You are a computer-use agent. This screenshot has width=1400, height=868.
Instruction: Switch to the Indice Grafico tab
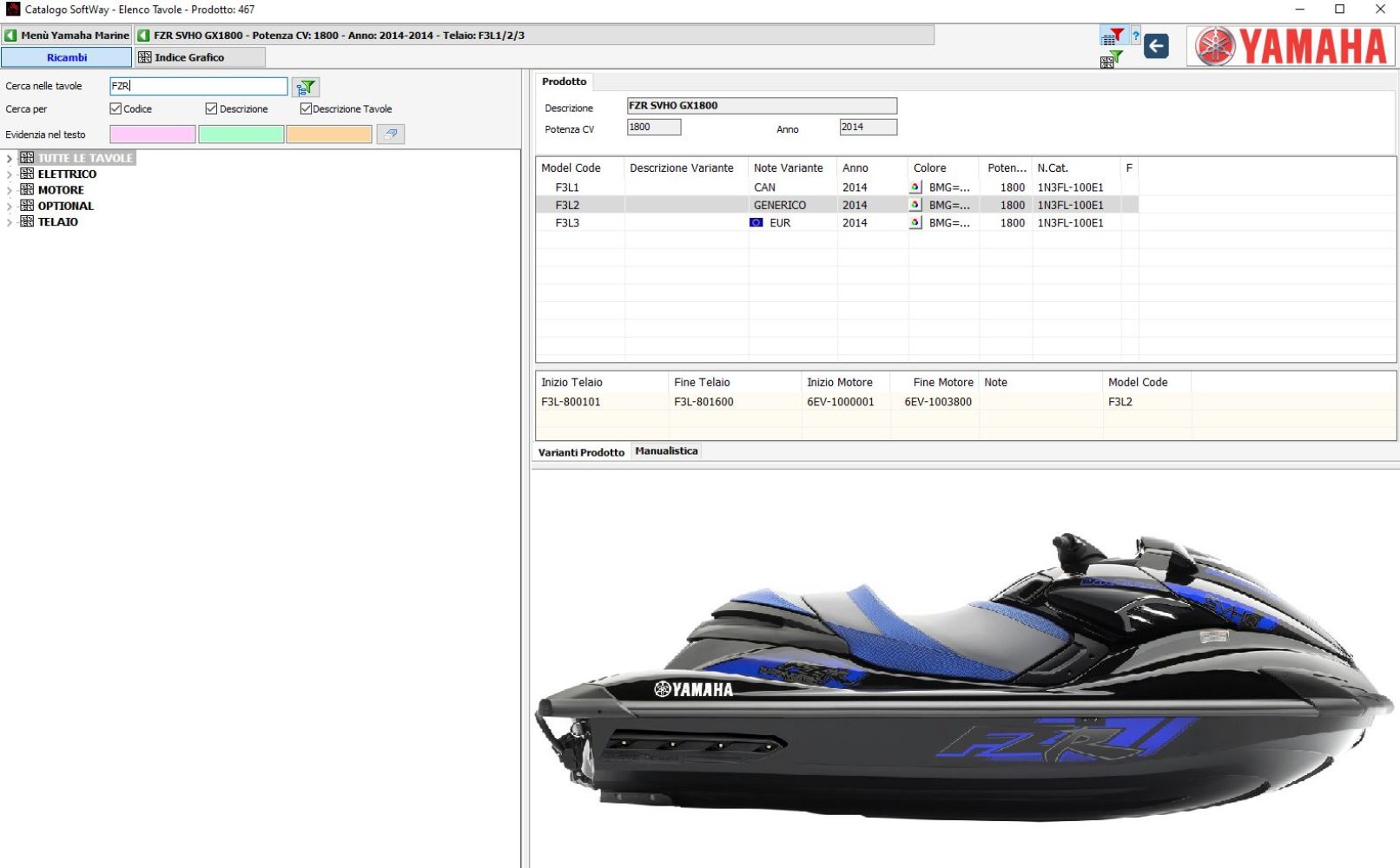pos(200,57)
